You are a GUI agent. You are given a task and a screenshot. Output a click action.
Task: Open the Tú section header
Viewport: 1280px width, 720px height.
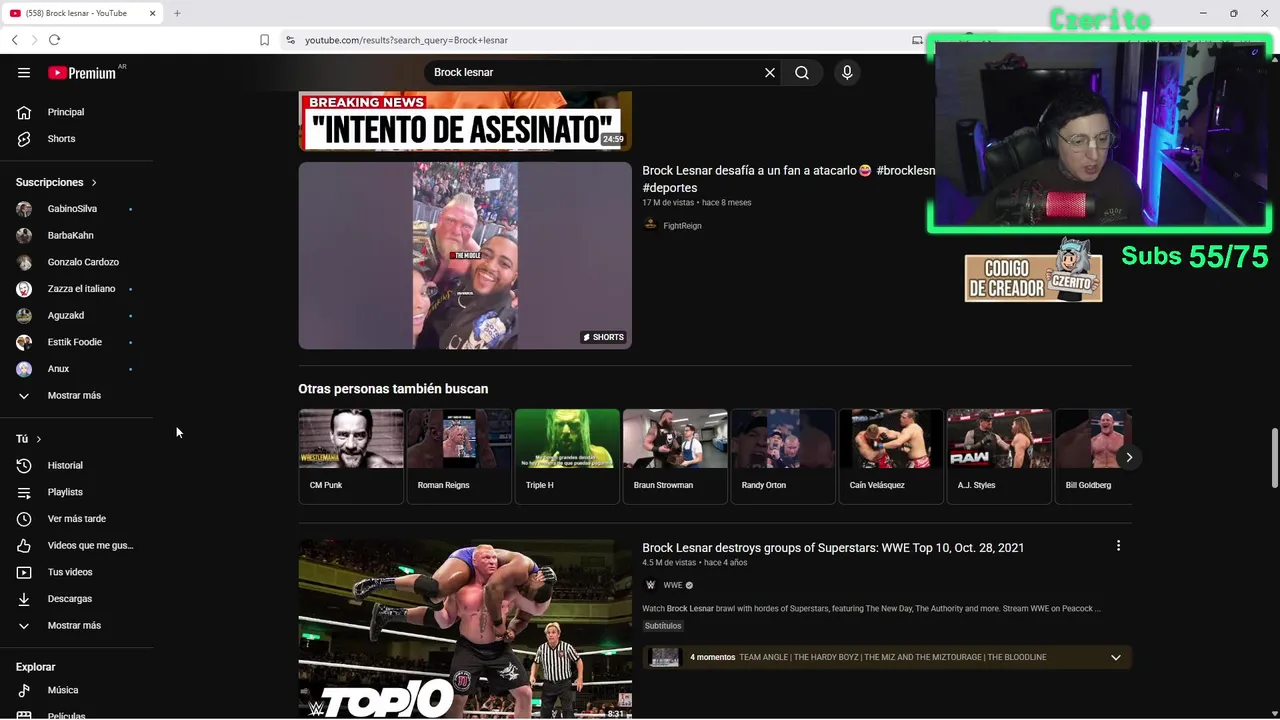pos(29,439)
